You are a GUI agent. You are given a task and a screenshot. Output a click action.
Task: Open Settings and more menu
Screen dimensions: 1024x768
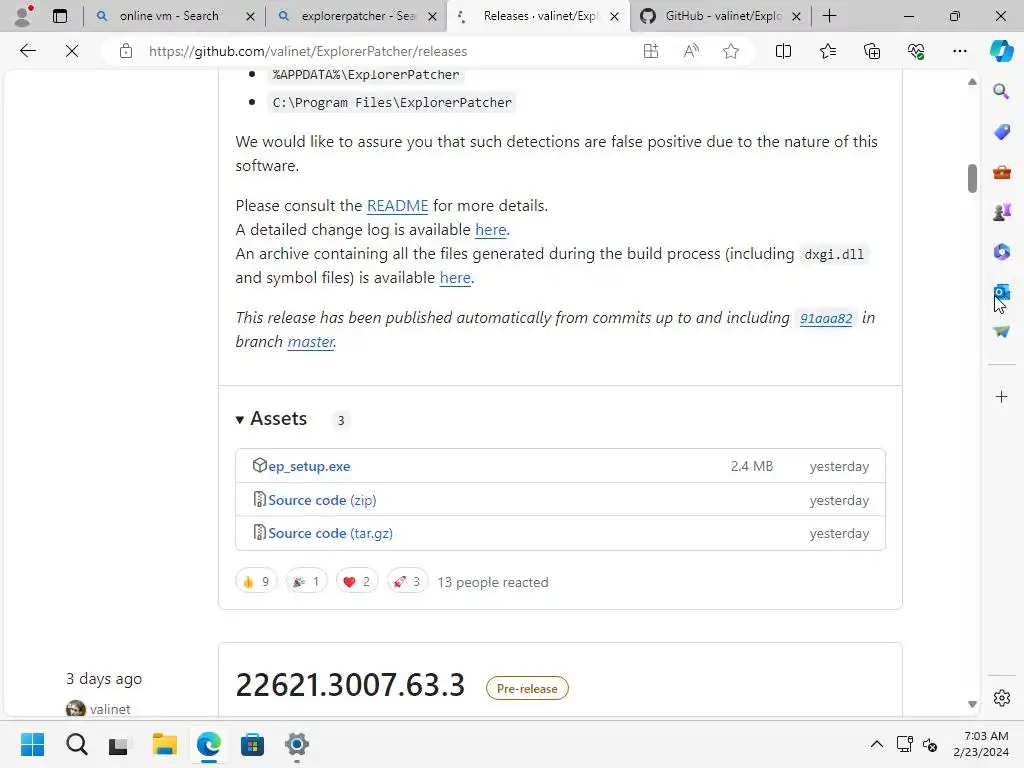(x=959, y=51)
